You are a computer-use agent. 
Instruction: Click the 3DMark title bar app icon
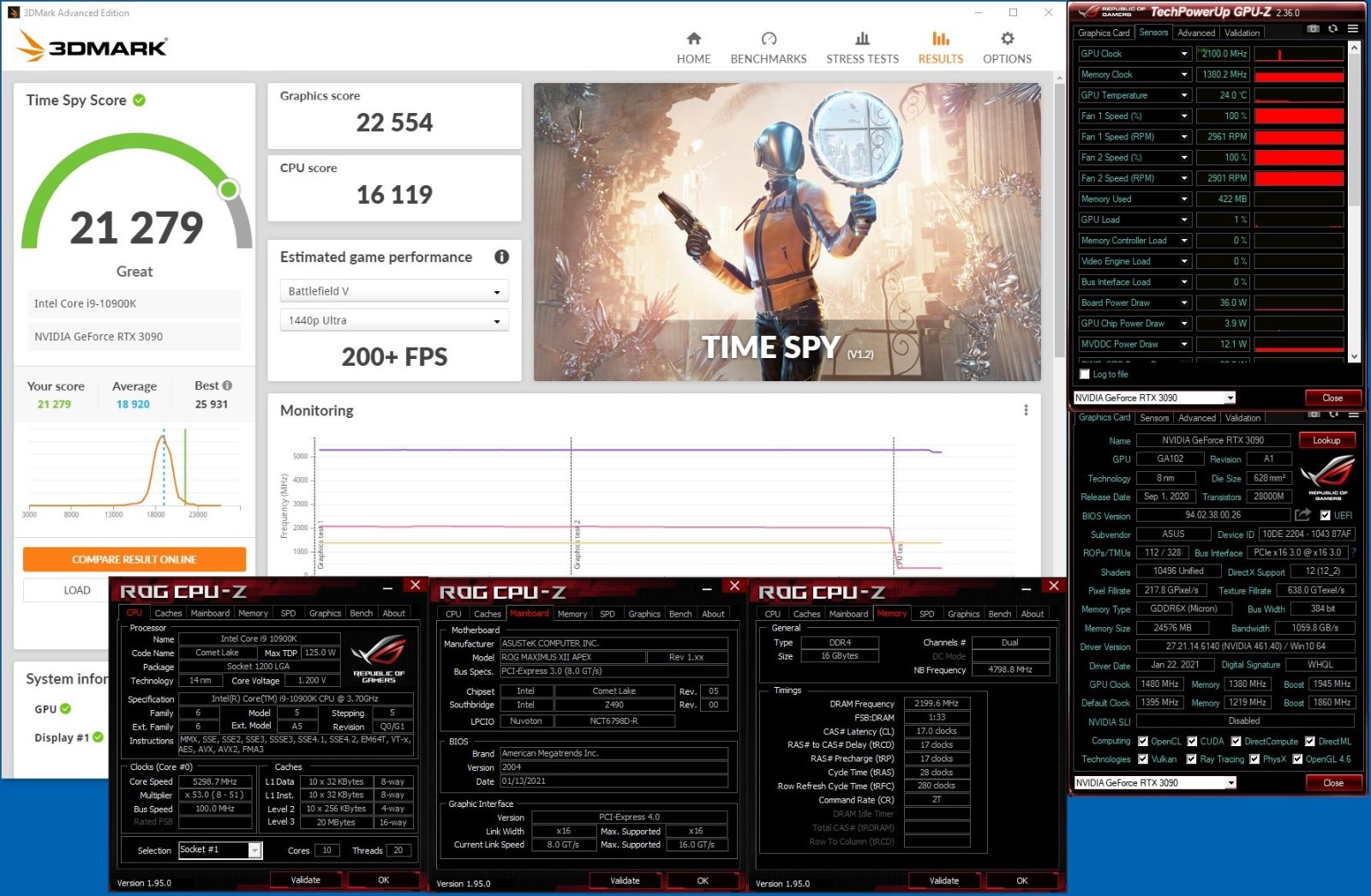[13, 13]
